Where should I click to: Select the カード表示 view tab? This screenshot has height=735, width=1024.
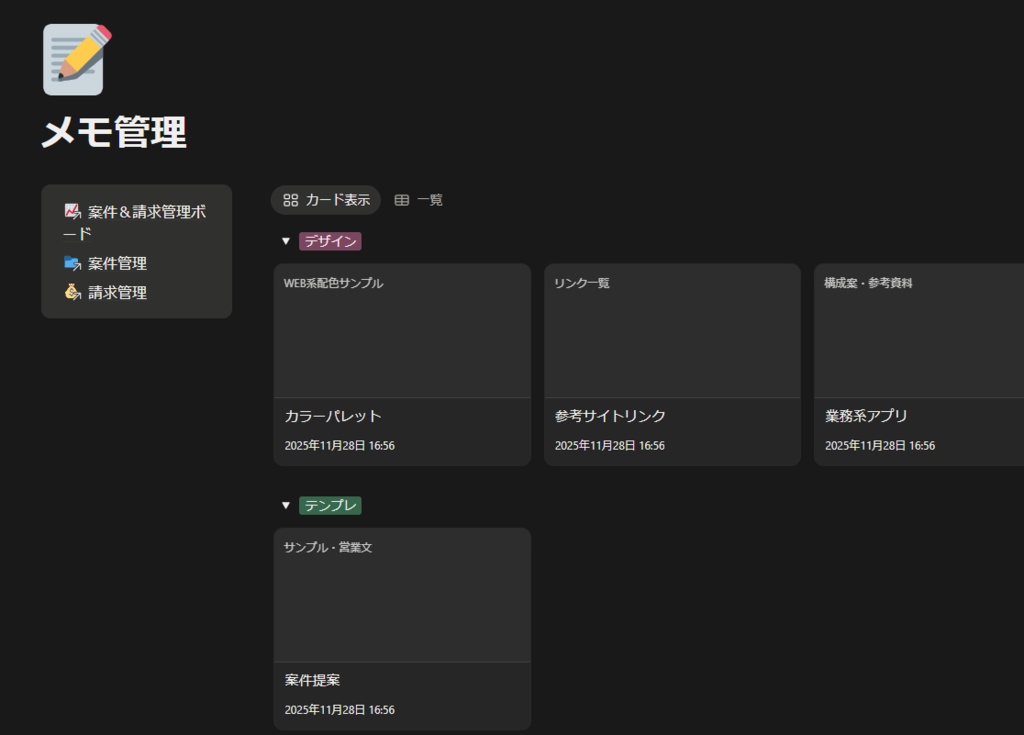(327, 200)
